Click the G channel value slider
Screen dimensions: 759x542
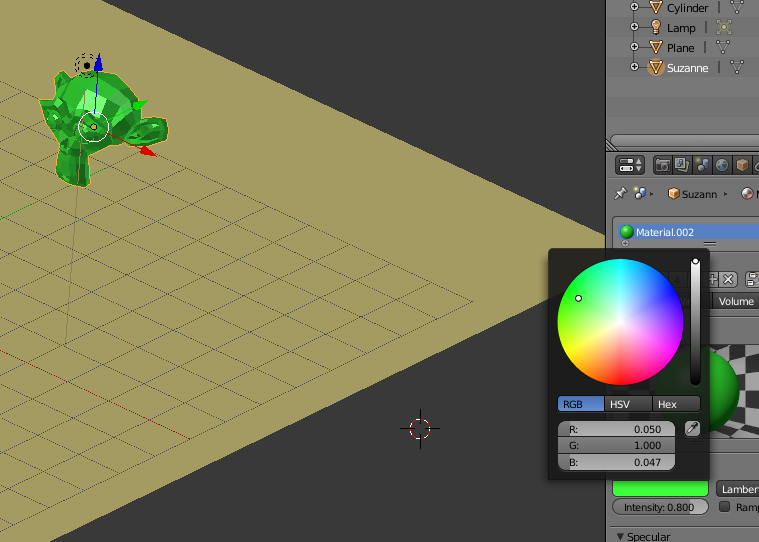tap(616, 445)
